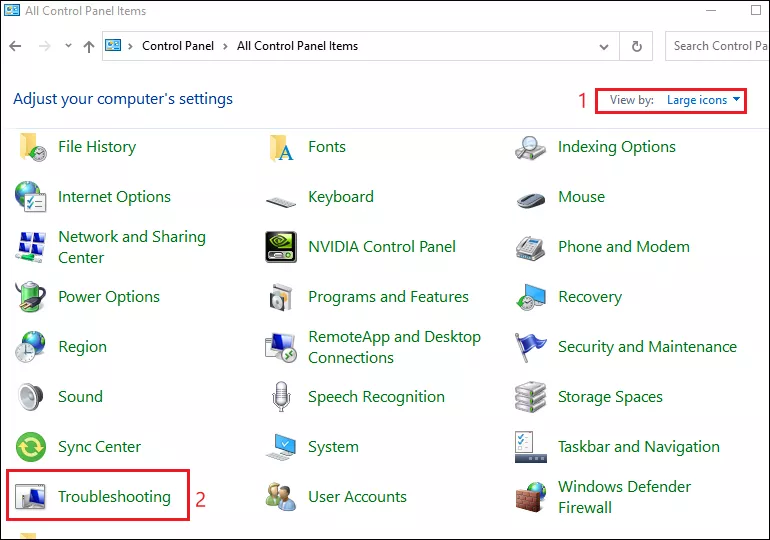Open the Speech Recognition link
The height and width of the screenshot is (540, 770).
tap(376, 397)
